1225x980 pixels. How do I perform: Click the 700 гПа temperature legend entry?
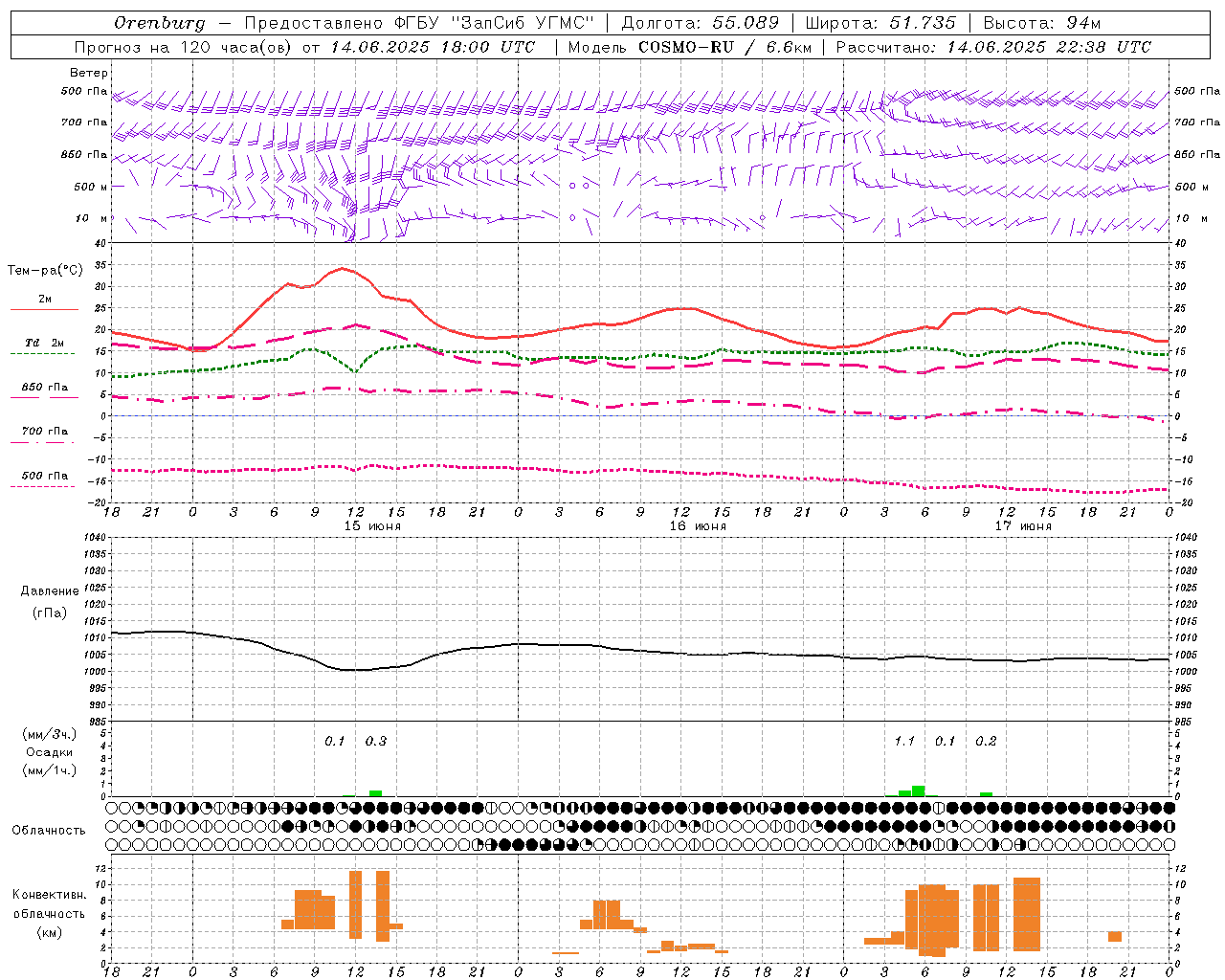[x=45, y=432]
